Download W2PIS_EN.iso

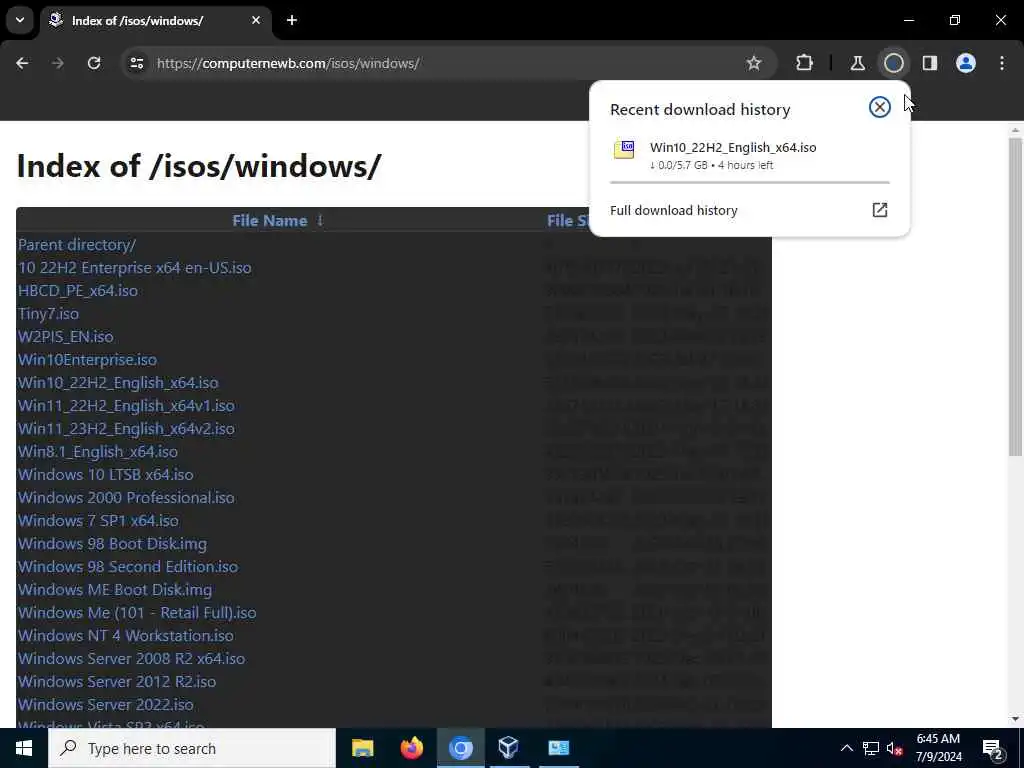pos(65,336)
